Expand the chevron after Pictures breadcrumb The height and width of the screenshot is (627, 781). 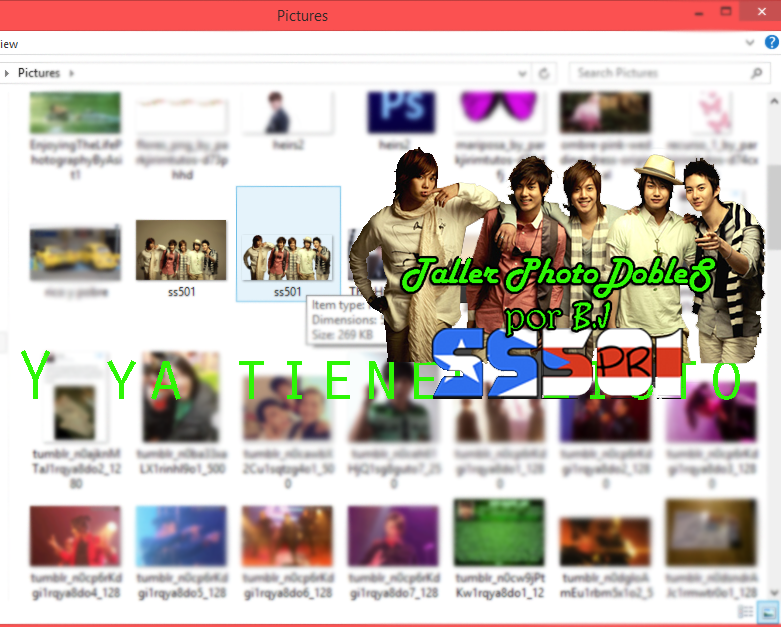71,73
